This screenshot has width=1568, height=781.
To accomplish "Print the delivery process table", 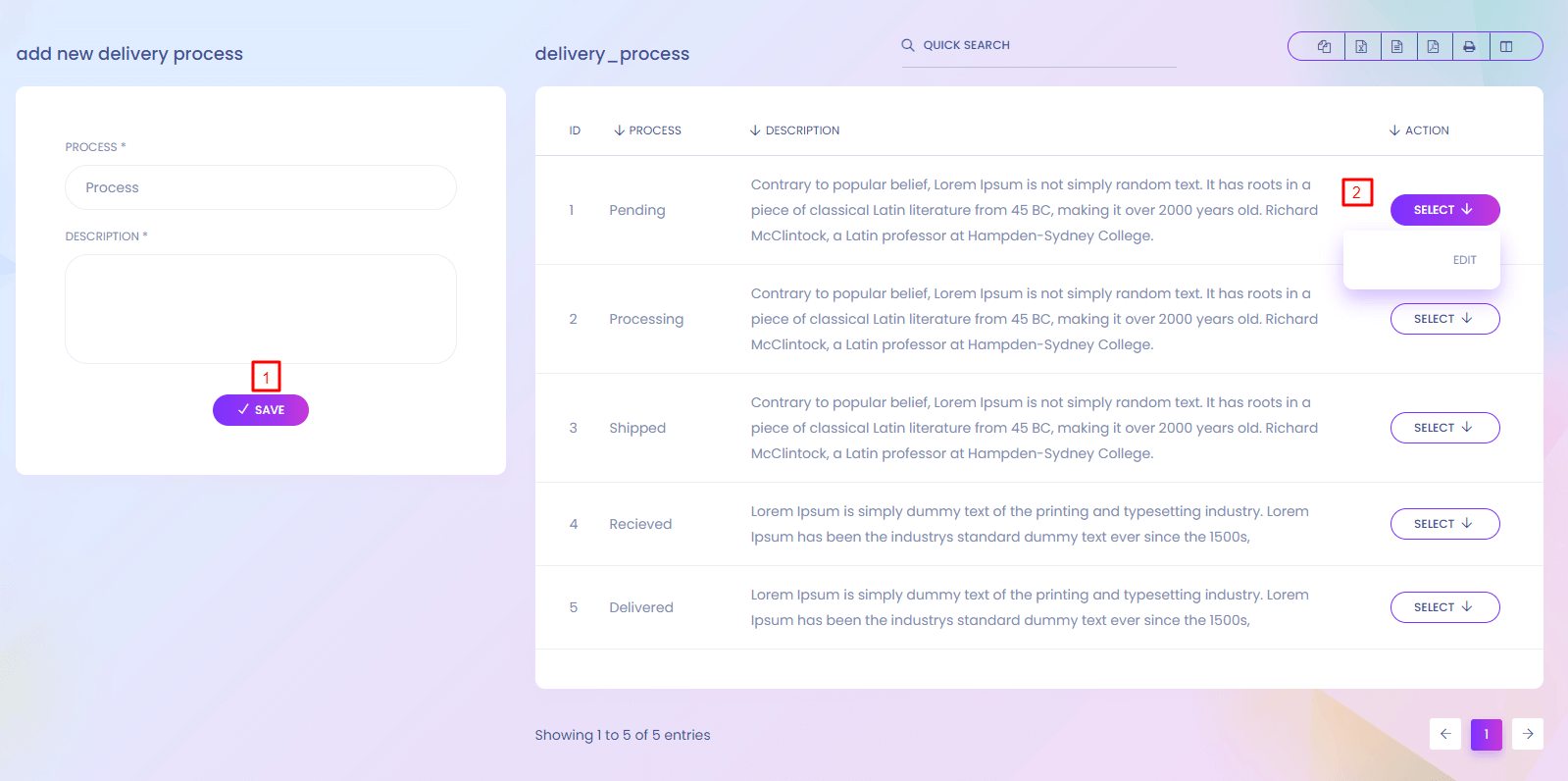I will (1469, 46).
